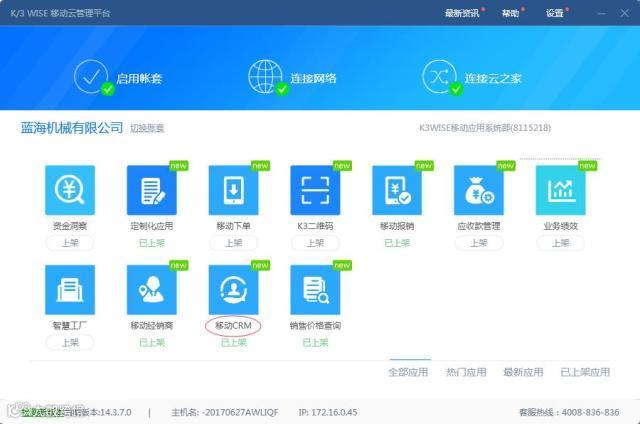Switch to the 已上架应用 tab

585,372
